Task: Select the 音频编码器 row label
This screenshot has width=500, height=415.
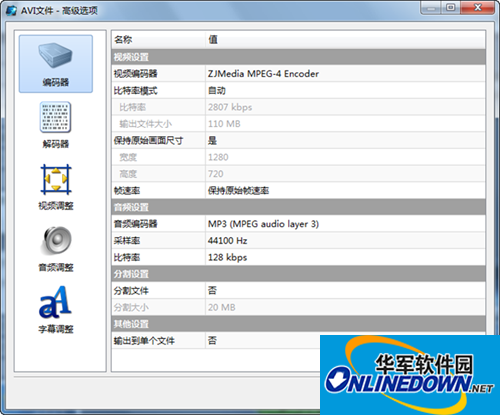Action: tap(135, 224)
